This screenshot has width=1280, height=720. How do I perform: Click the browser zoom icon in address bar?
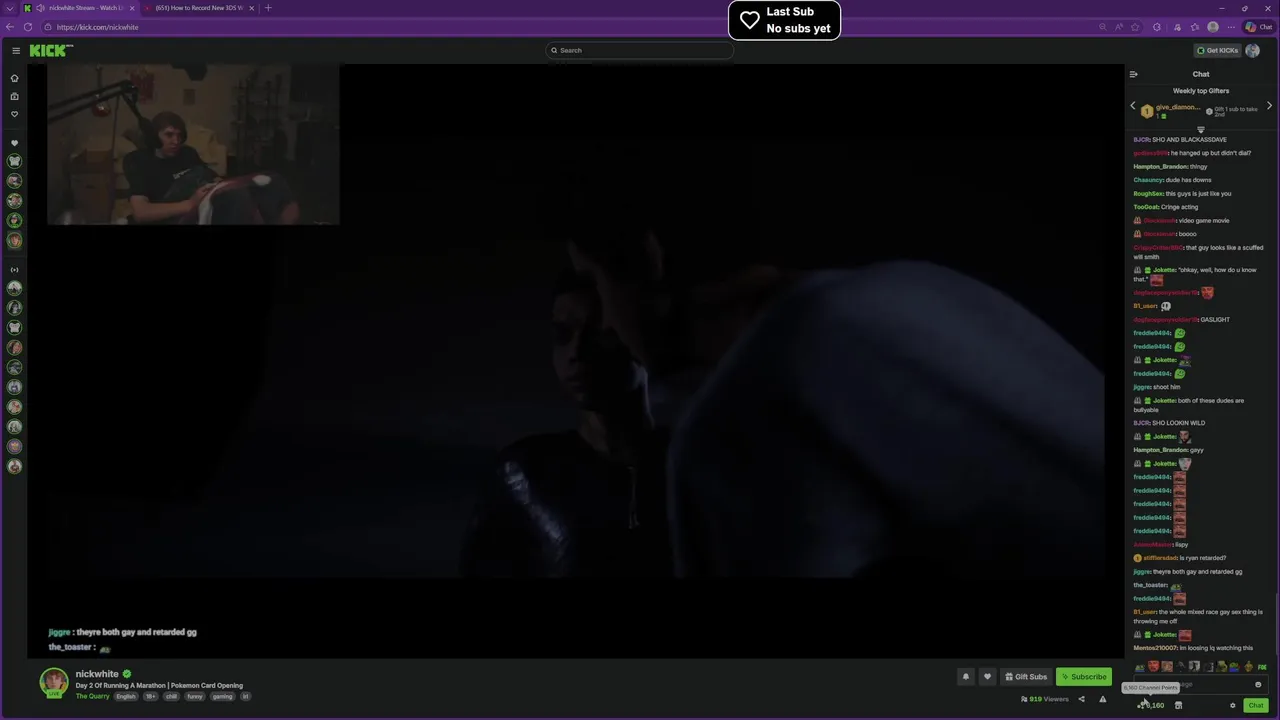pos(1102,27)
